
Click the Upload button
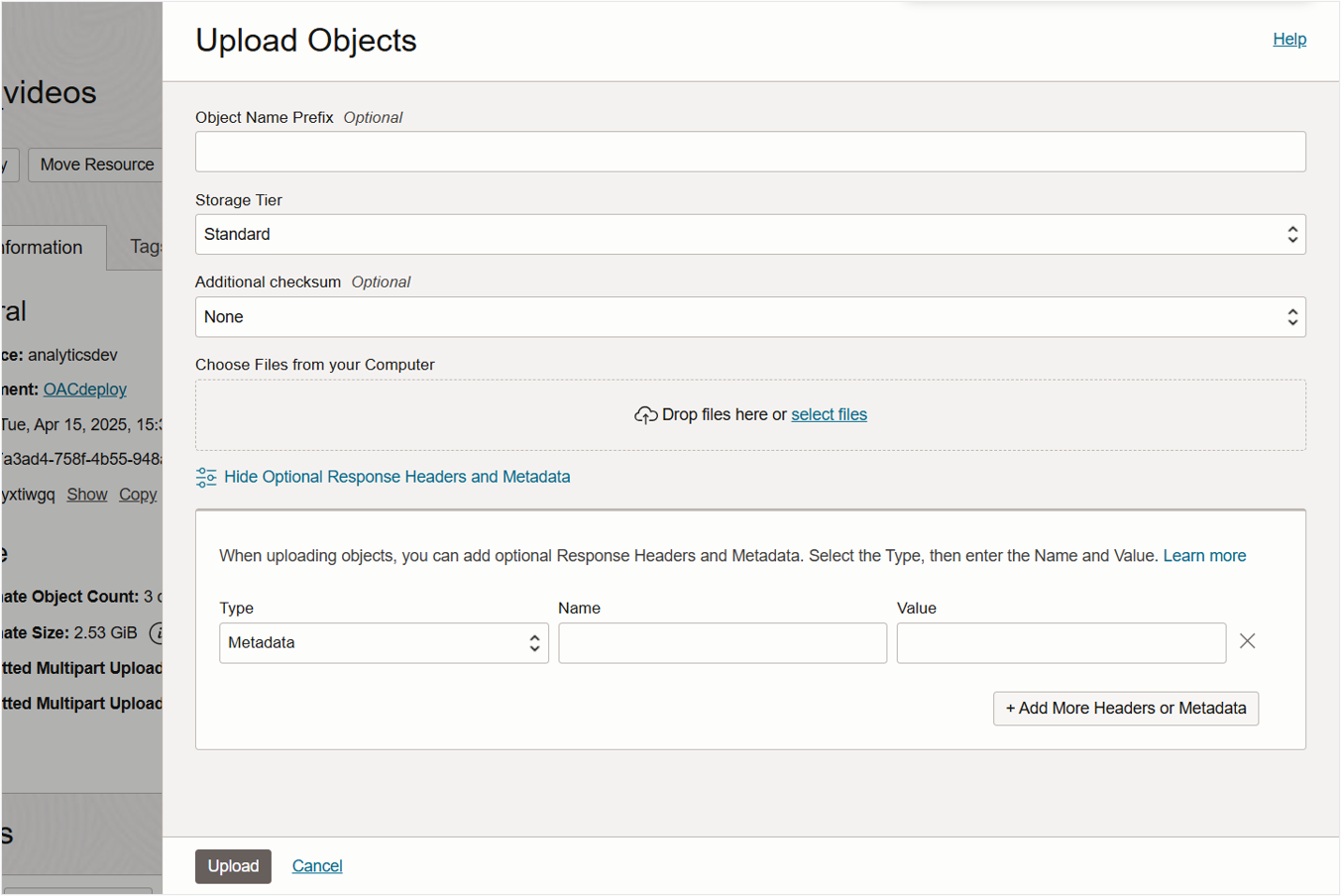[x=233, y=866]
